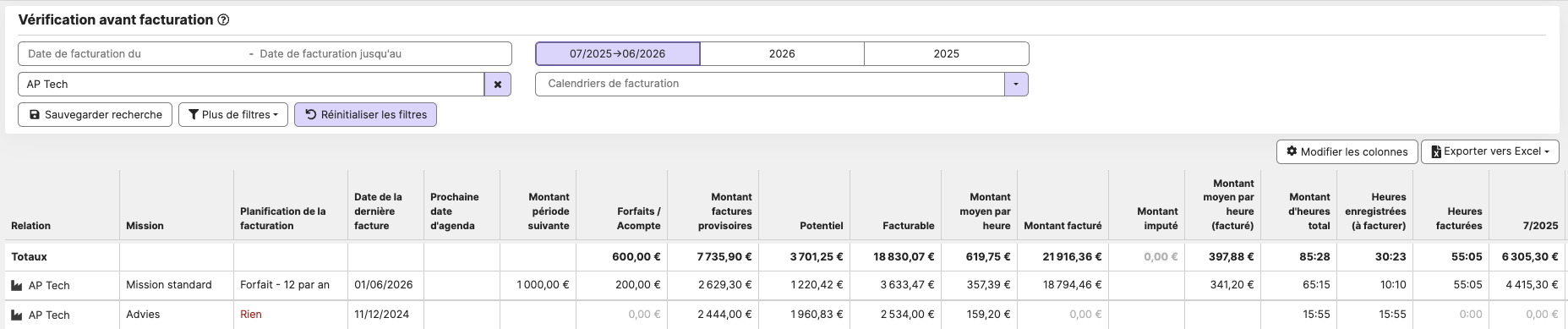Select date 11/12/2024 cell
1568x329 pixels.
(381, 315)
